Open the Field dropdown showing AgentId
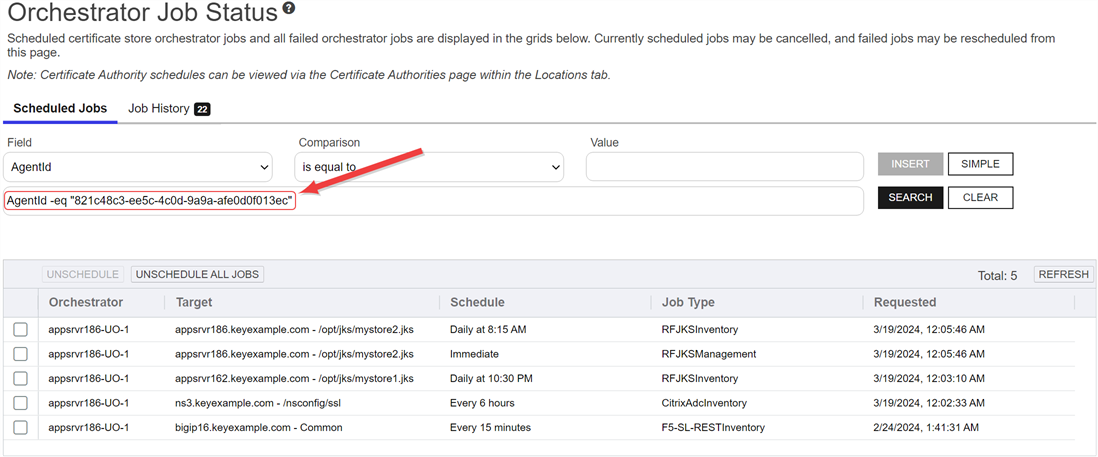The image size is (1098, 457). click(139, 167)
